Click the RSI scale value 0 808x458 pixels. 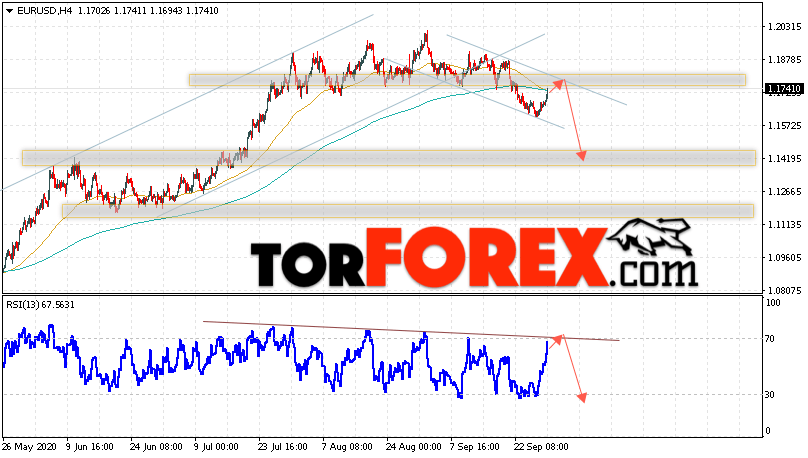click(x=768, y=431)
